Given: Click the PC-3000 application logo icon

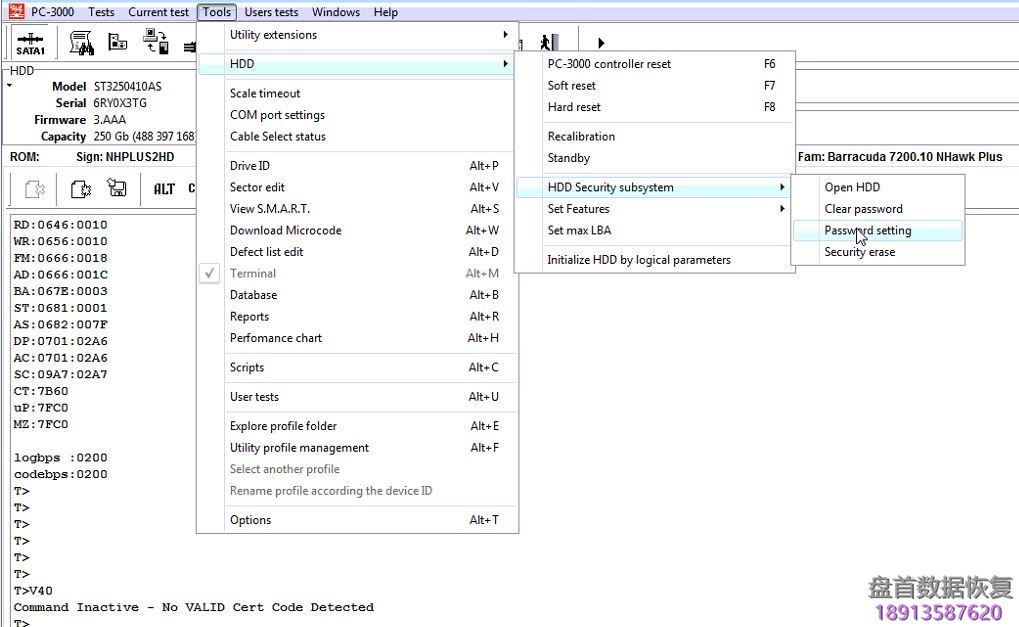Looking at the screenshot, I should [15, 12].
